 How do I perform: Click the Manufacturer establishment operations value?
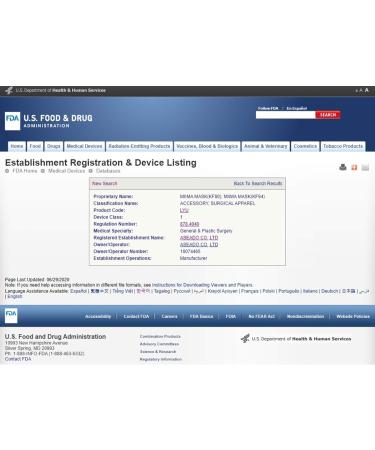coord(193,258)
